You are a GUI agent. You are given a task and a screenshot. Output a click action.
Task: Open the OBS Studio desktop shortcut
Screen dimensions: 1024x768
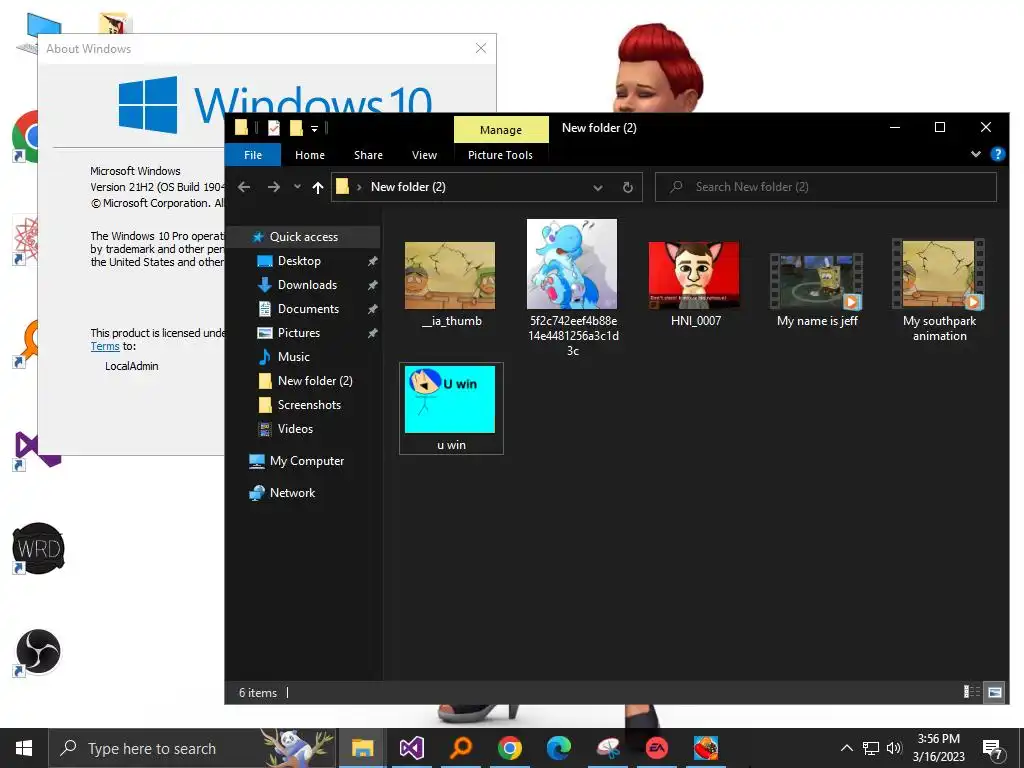38,652
